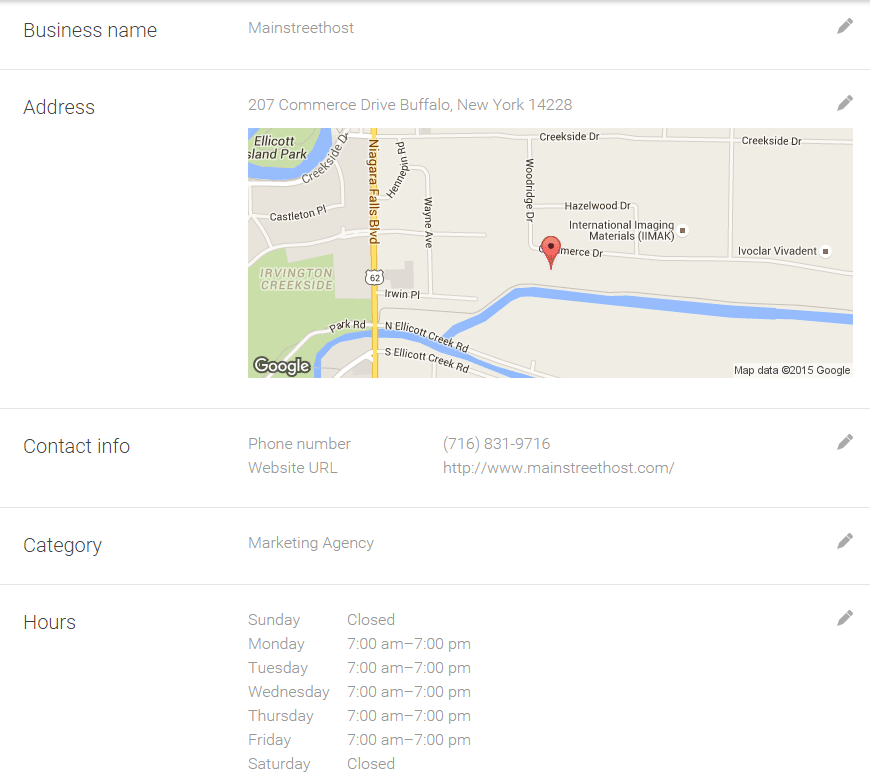
Task: Edit the Business name field
Action: click(x=845, y=25)
